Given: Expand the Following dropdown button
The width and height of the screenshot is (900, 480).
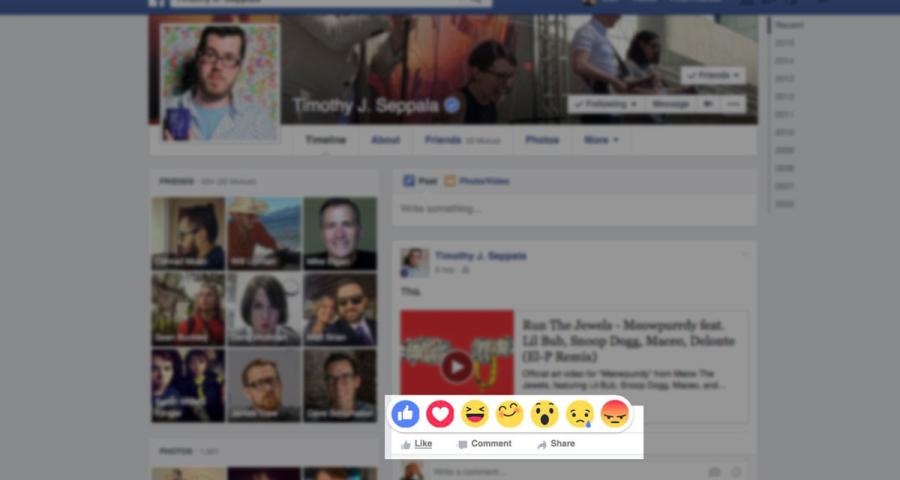Looking at the screenshot, I should coord(604,104).
